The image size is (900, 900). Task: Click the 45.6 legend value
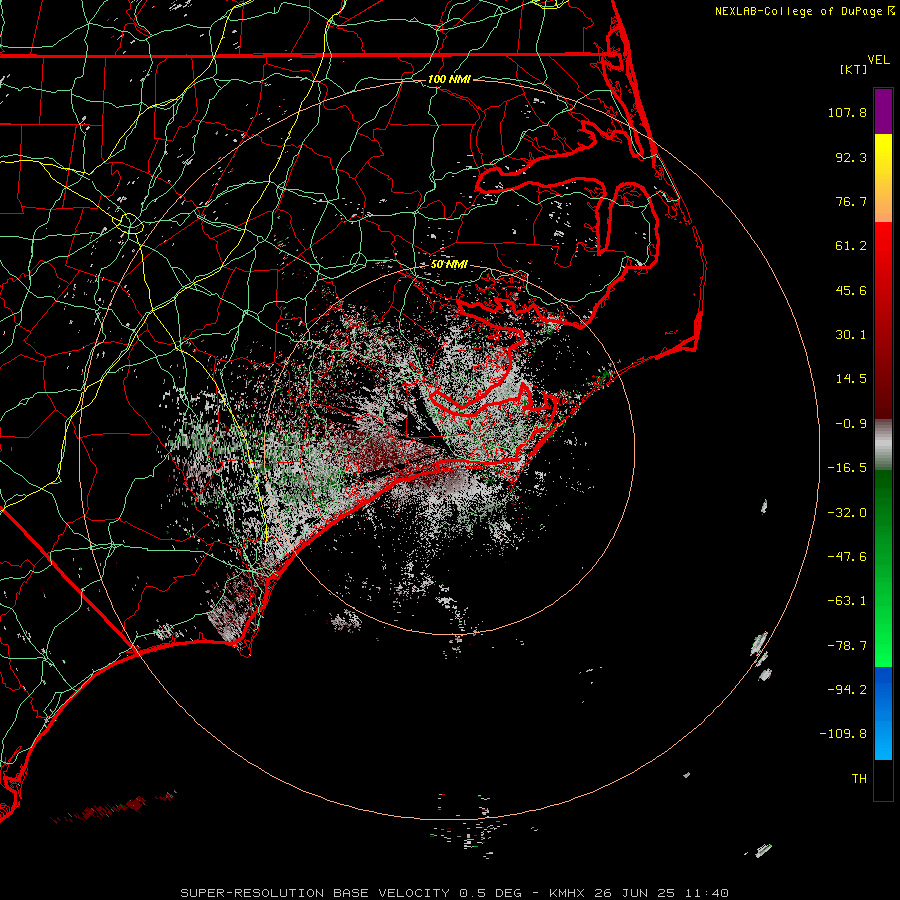[x=851, y=290]
